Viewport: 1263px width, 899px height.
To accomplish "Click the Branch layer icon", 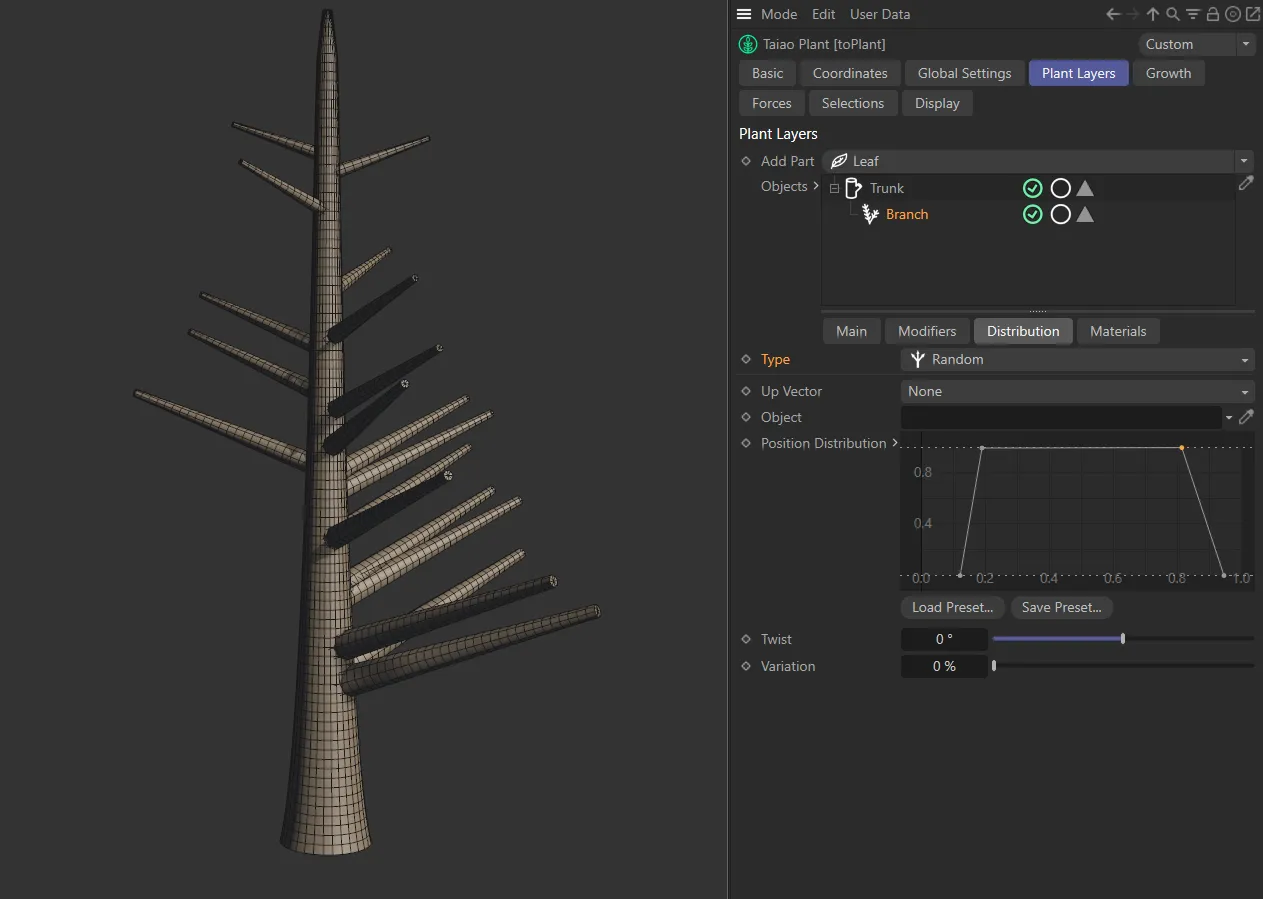I will (869, 214).
